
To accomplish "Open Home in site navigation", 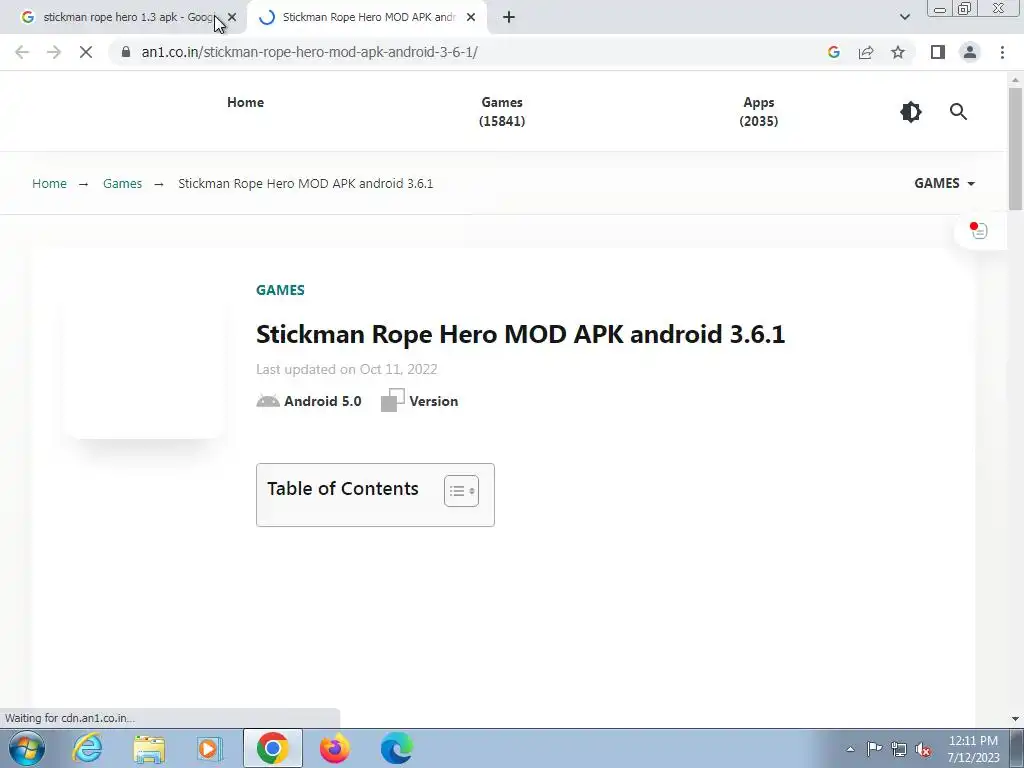I will coord(246,103).
